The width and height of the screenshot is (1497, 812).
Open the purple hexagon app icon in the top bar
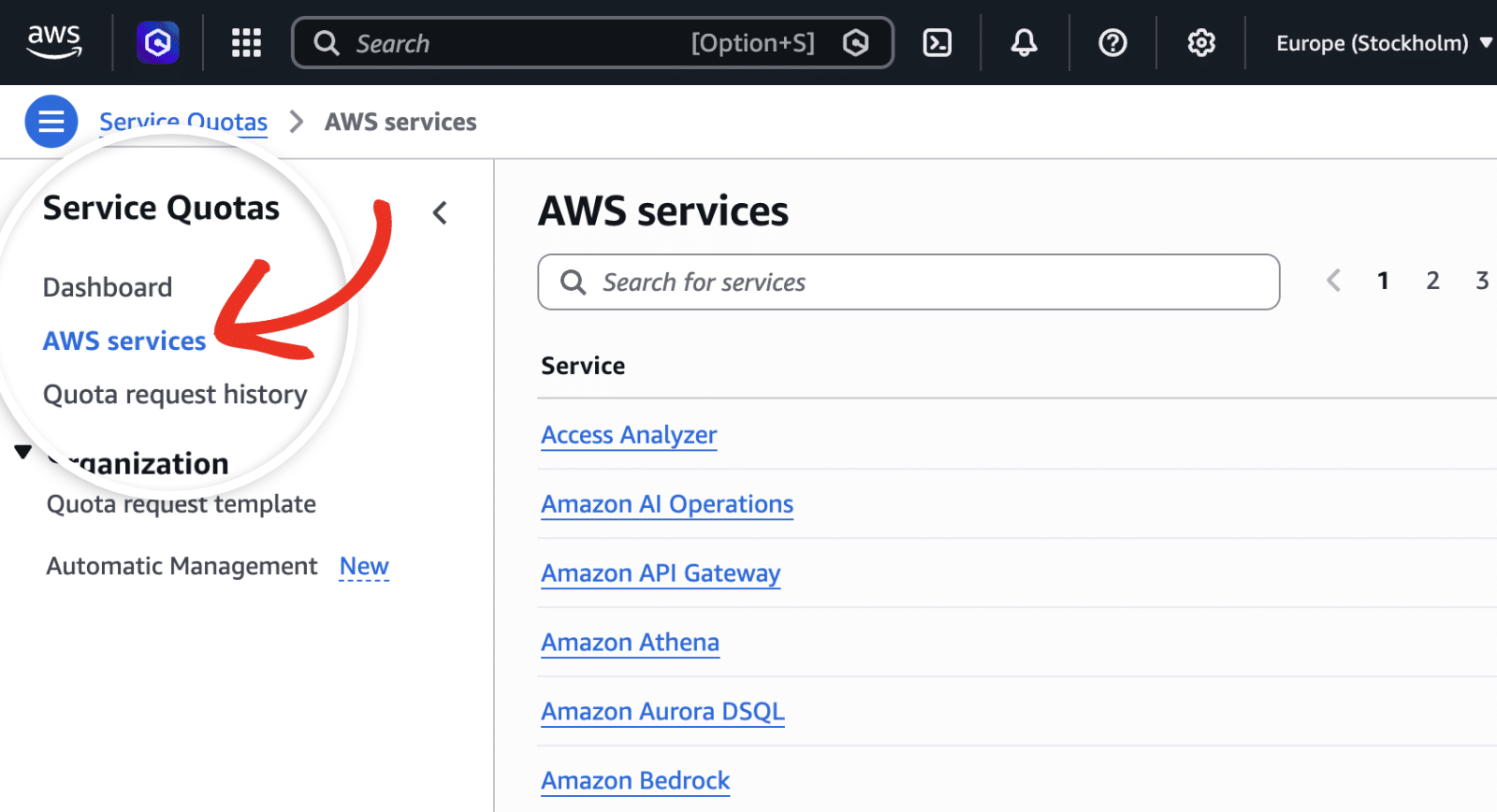coord(158,42)
